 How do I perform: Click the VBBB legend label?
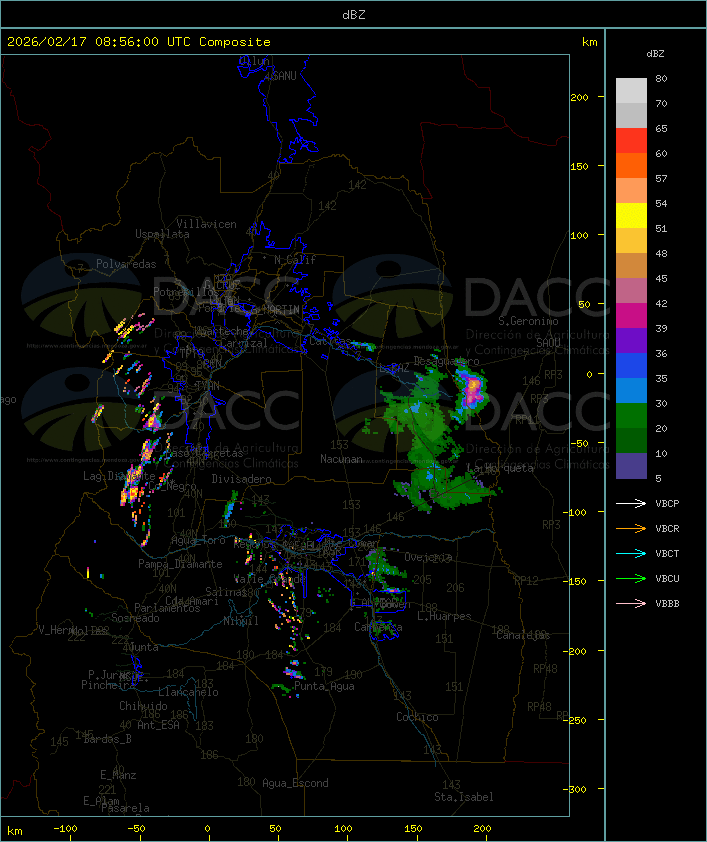point(667,604)
